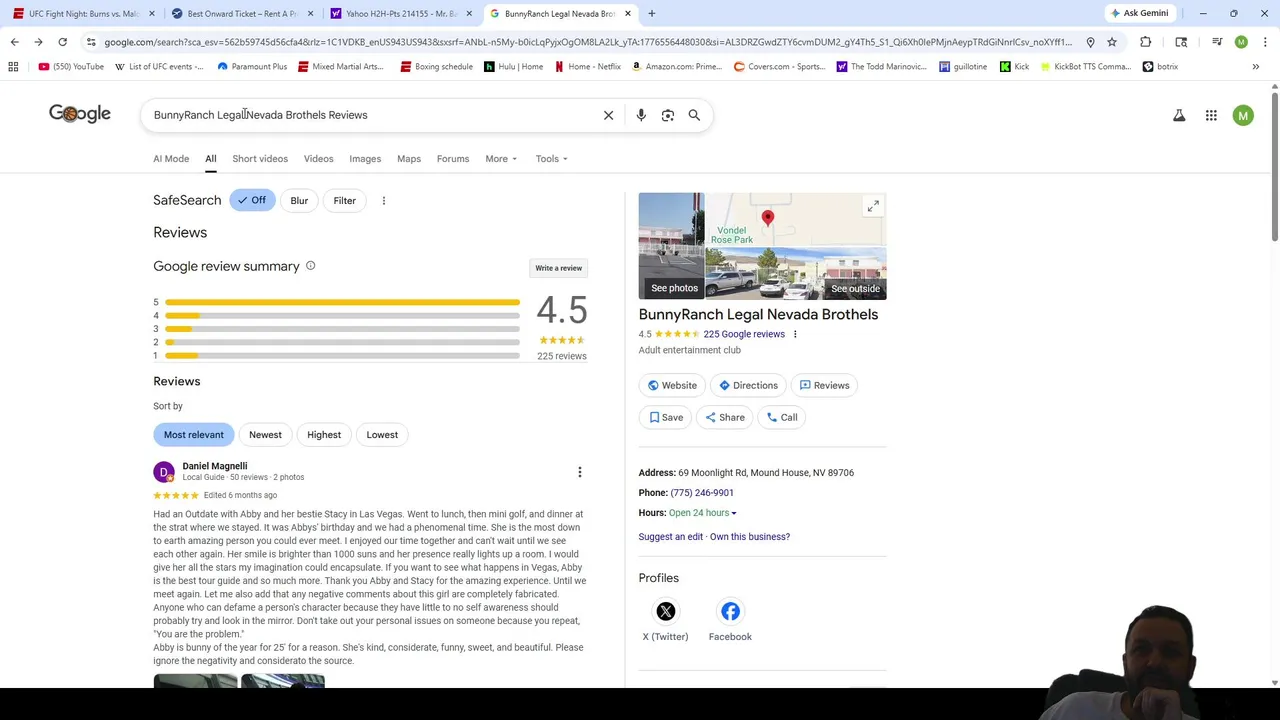Open Search Labs flask icon
The image size is (1280, 720).
[x=1179, y=115]
